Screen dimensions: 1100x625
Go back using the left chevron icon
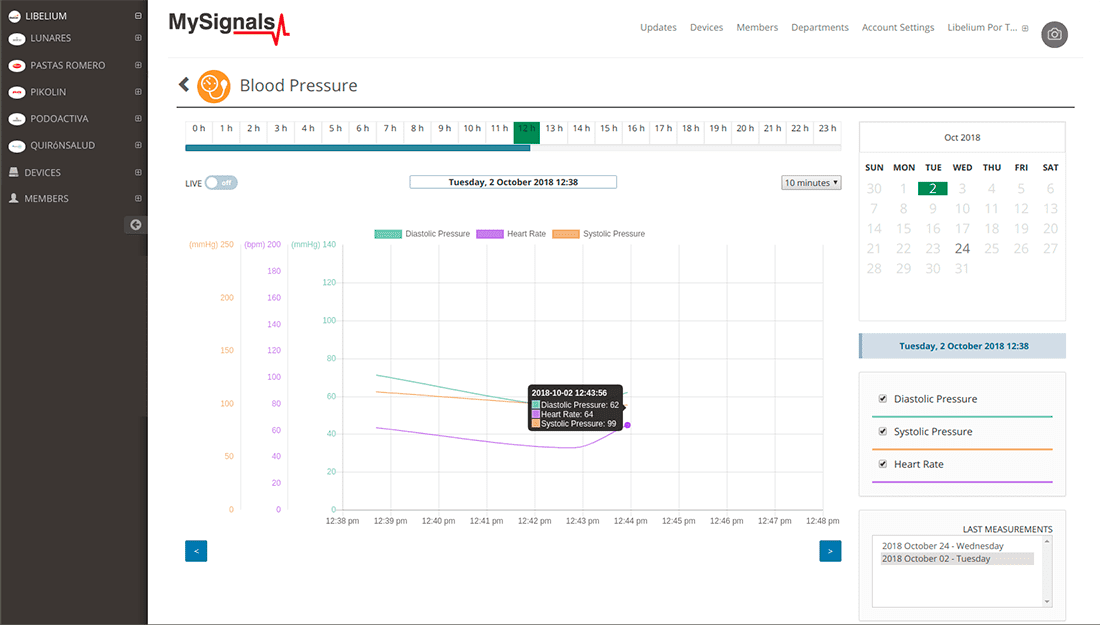click(x=184, y=85)
